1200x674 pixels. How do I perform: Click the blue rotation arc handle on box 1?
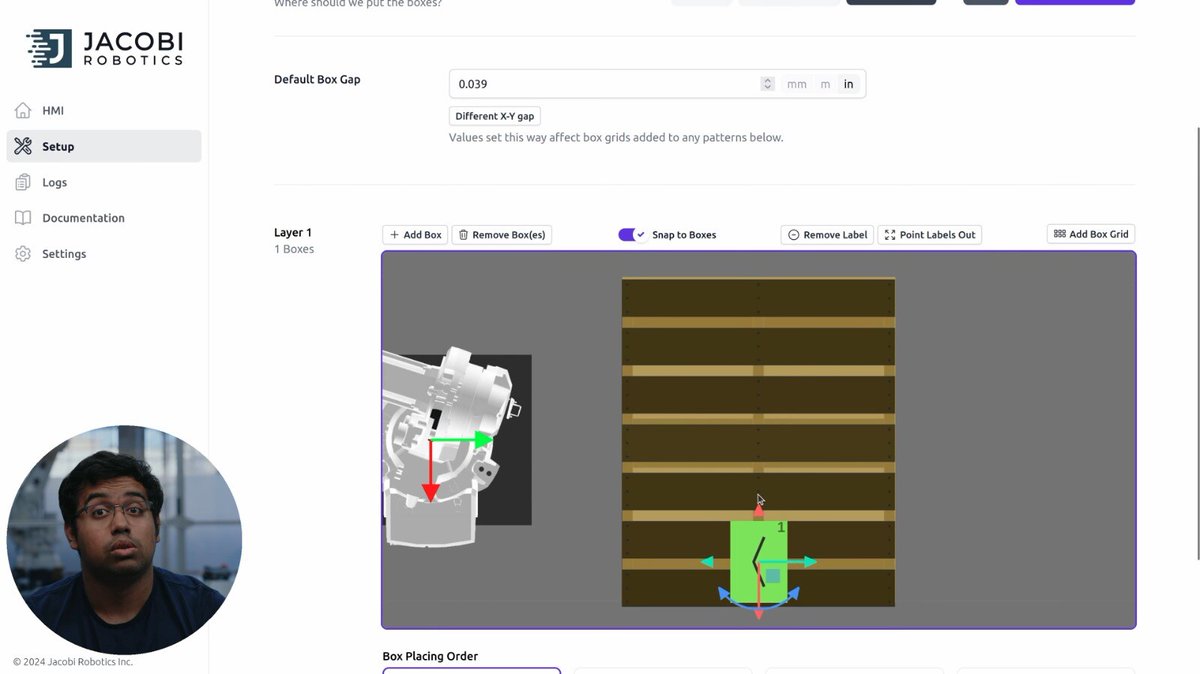[759, 598]
